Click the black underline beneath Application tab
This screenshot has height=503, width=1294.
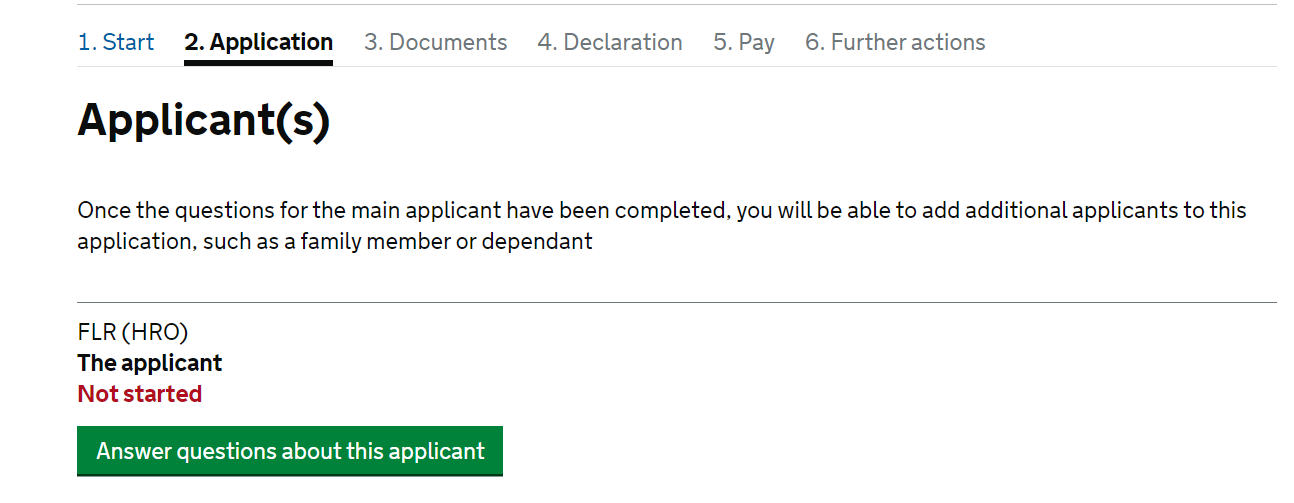pyautogui.click(x=258, y=63)
